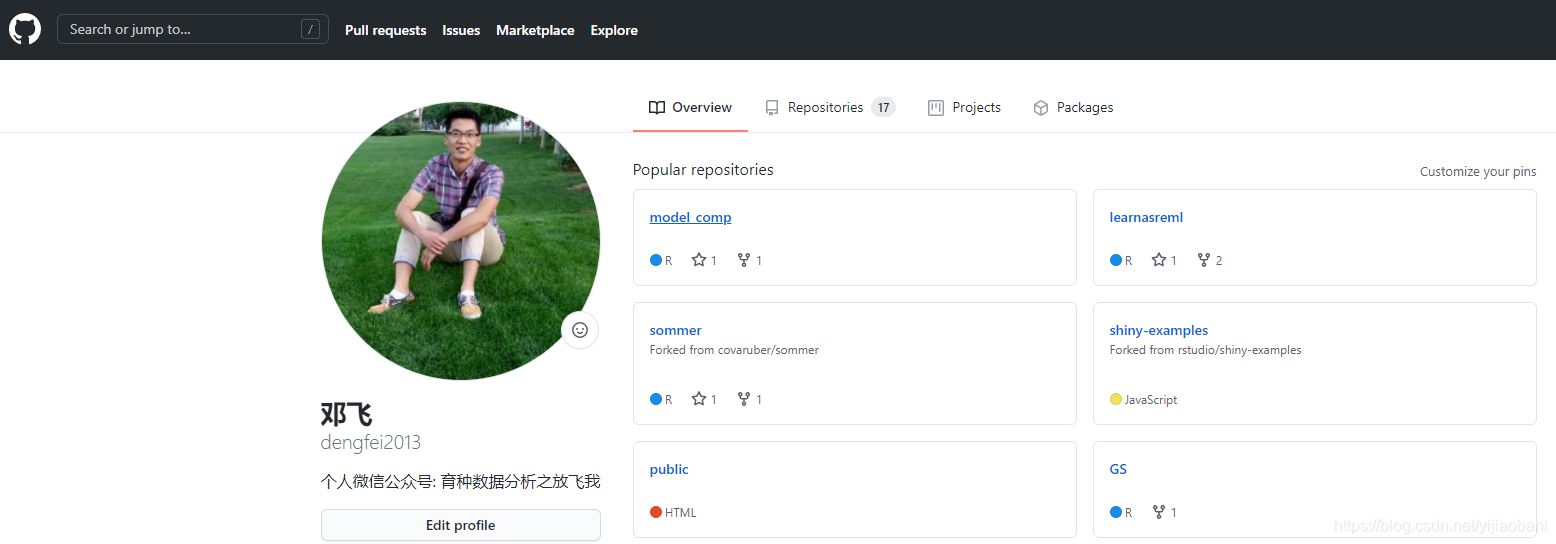The width and height of the screenshot is (1556, 544).
Task: Click the fork count on GS
Action: [x=1164, y=512]
